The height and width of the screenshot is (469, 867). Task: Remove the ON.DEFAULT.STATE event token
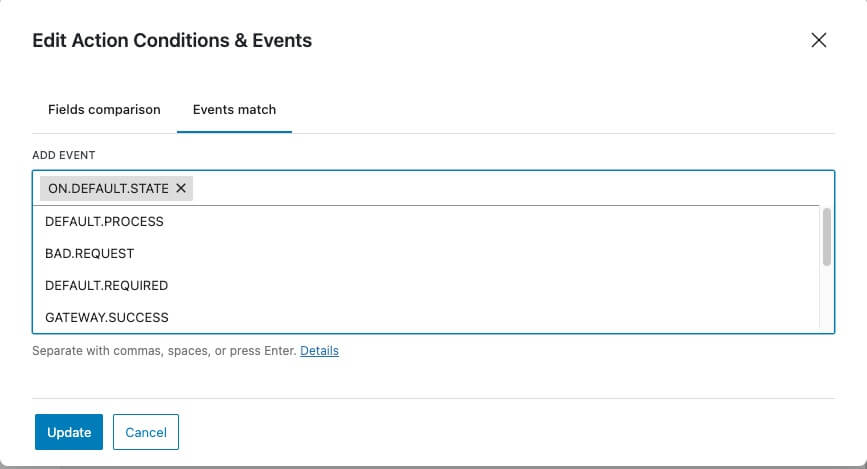pos(181,188)
